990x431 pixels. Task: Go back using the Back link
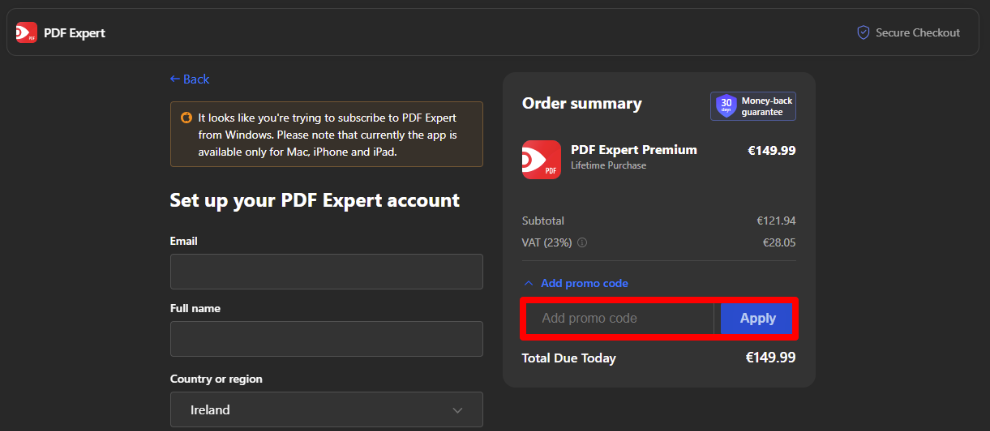click(x=189, y=79)
